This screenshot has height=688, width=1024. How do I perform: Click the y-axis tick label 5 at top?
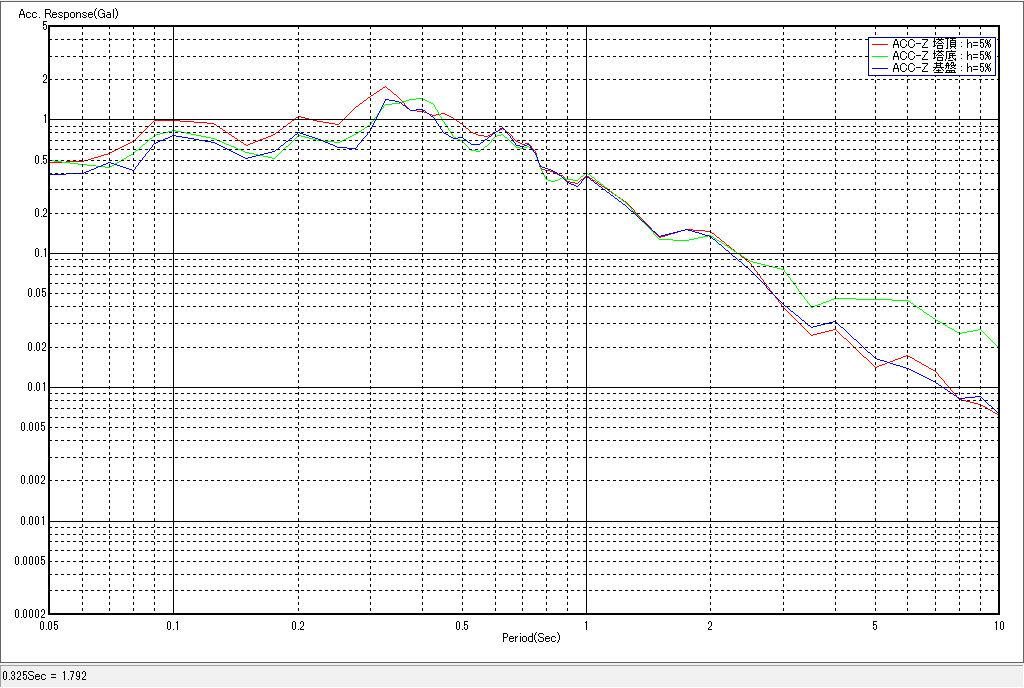44,26
